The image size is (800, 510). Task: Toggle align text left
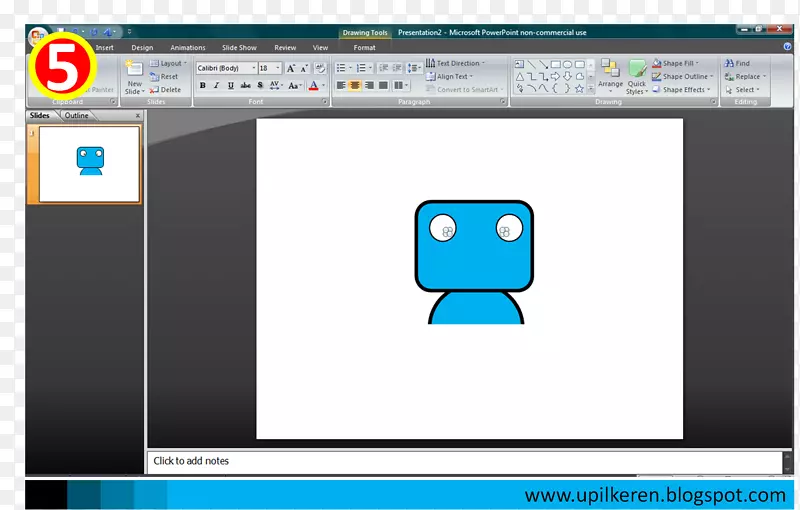[x=341, y=86]
